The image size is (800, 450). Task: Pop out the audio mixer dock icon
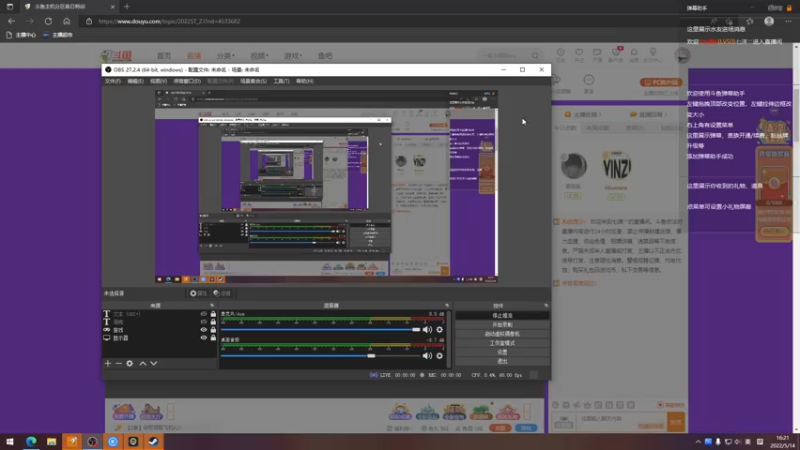447,306
